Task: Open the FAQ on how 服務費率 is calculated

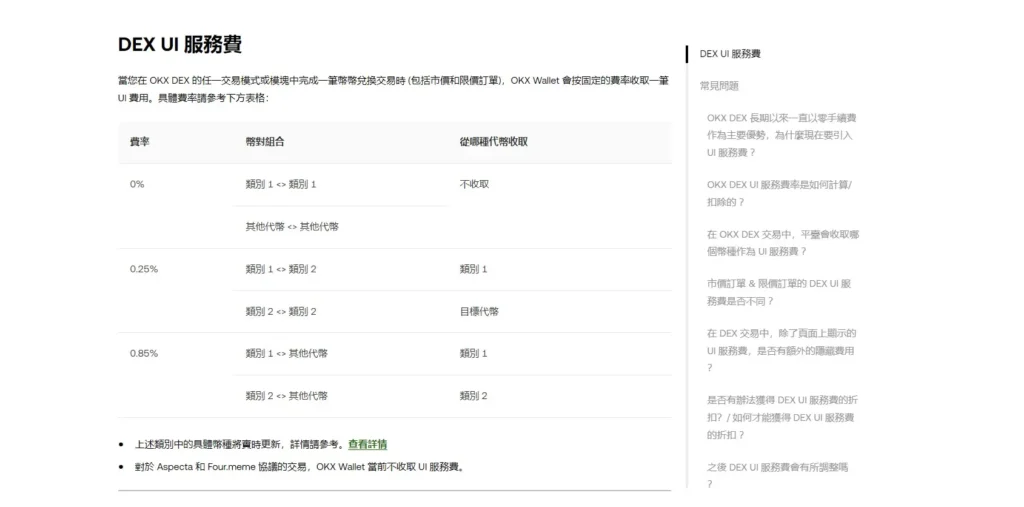Action: point(779,193)
